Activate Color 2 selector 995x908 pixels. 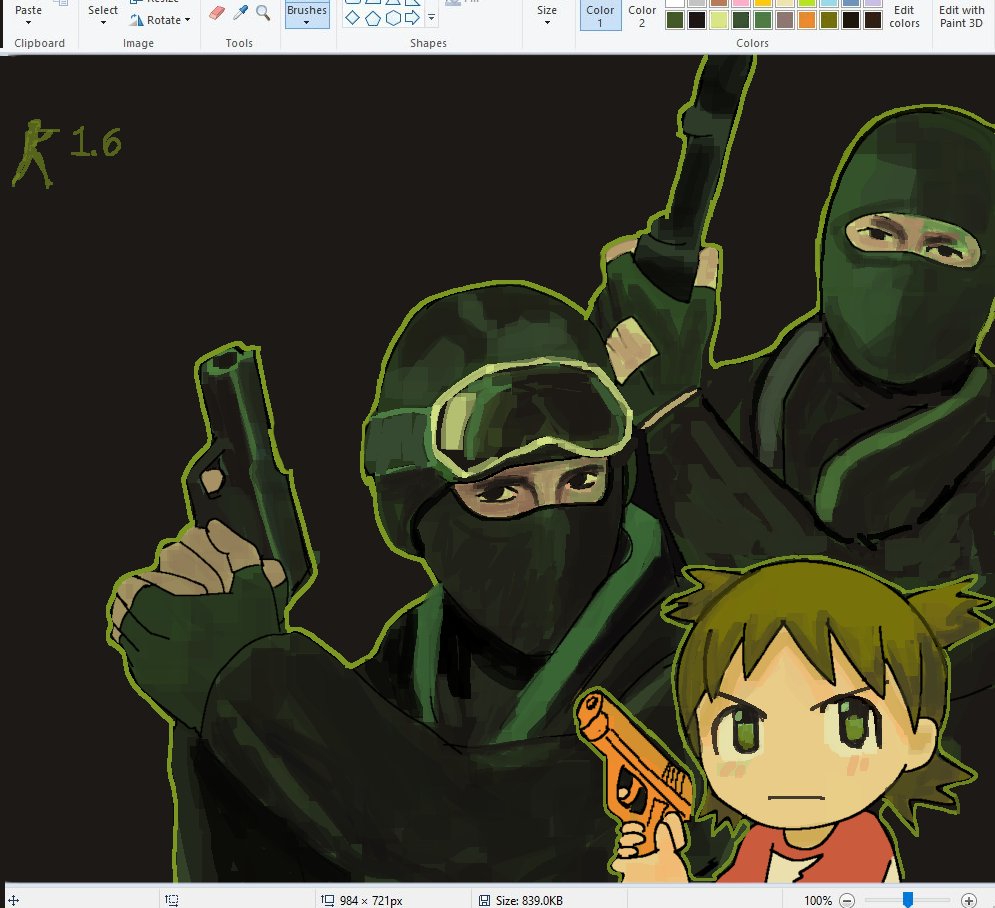642,15
